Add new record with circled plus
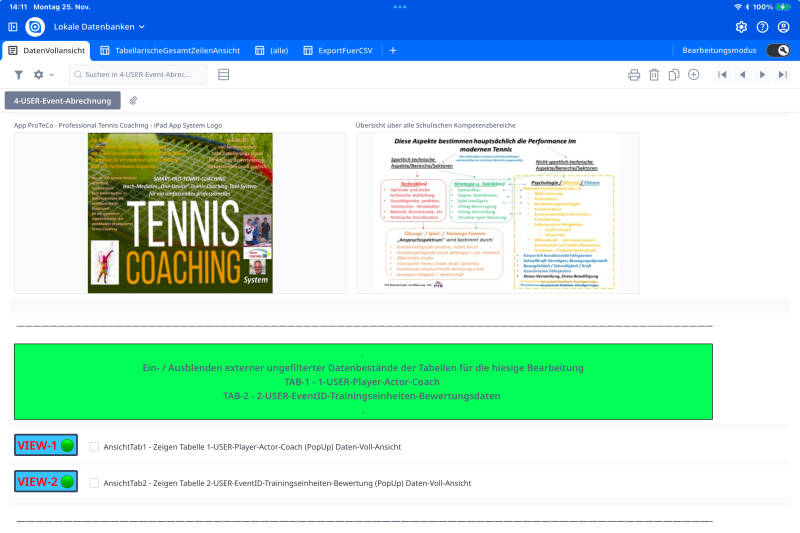 point(693,74)
